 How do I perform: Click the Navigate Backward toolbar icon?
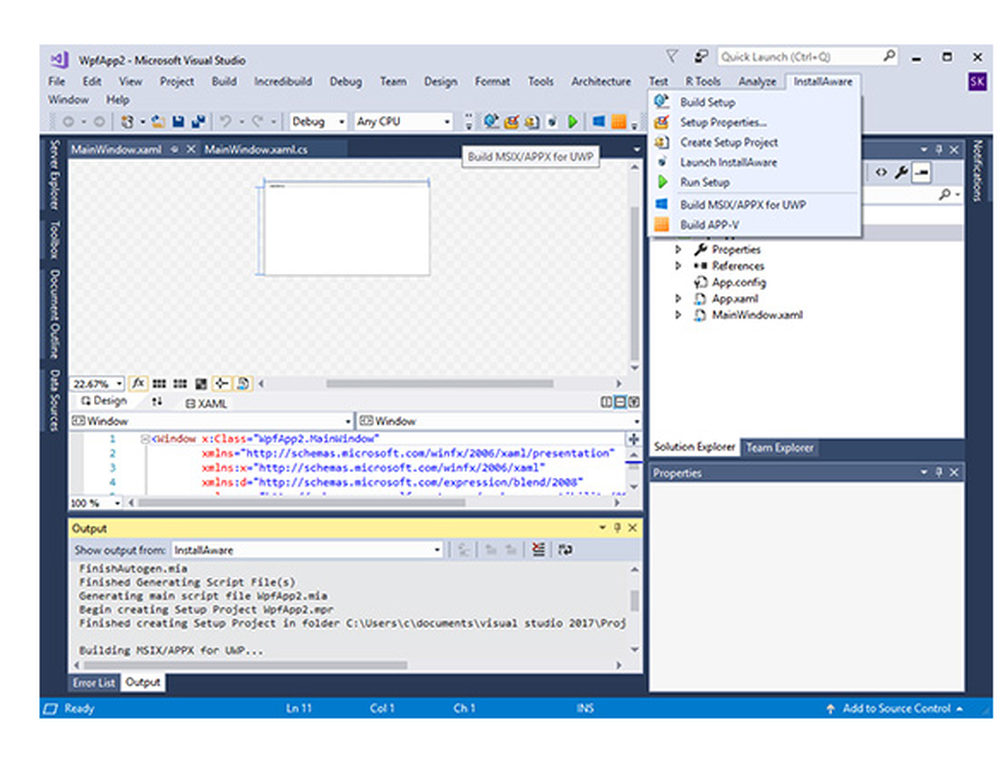pyautogui.click(x=68, y=121)
